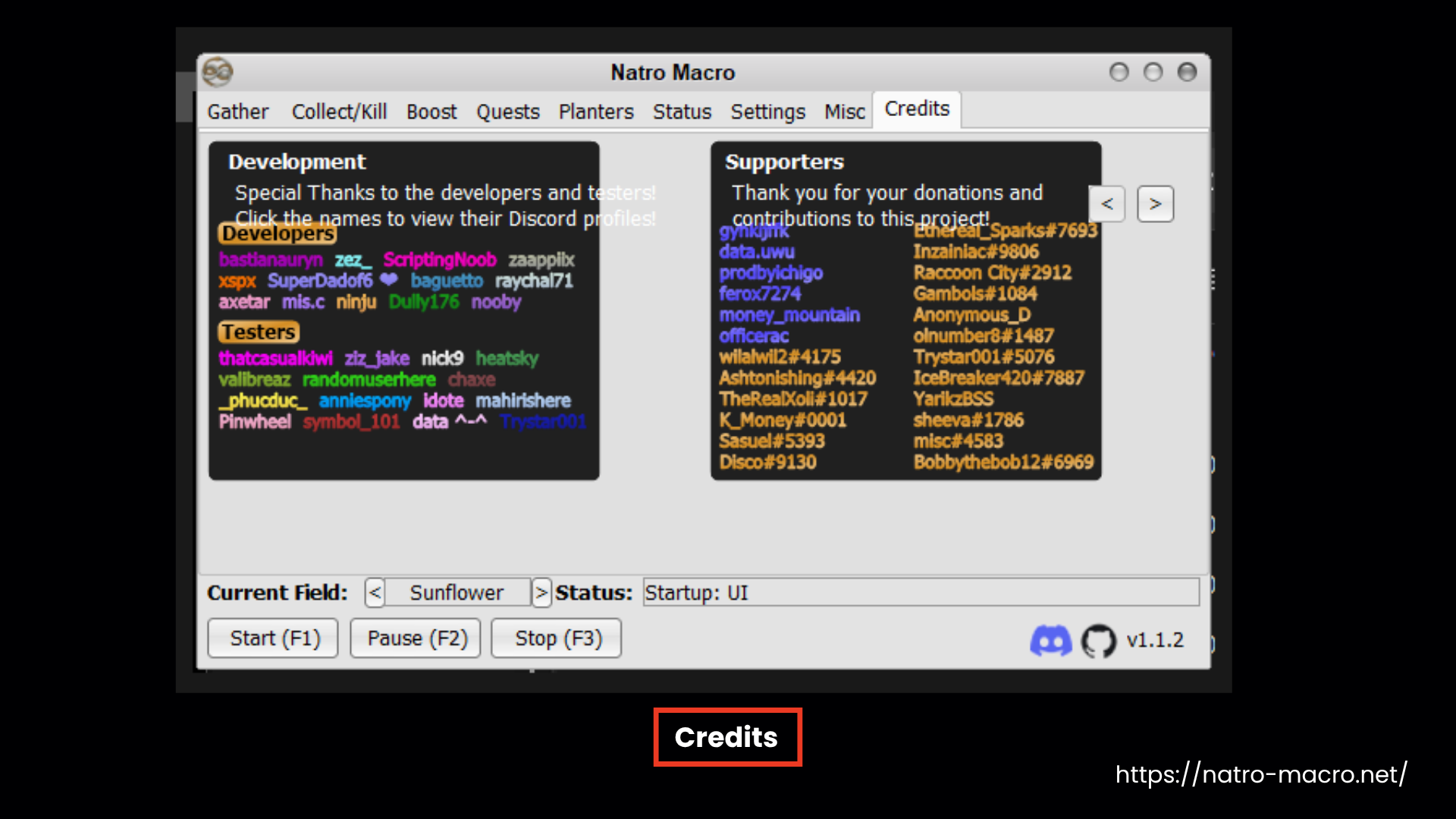Open the Discord server icon
The width and height of the screenshot is (1456, 819).
pyautogui.click(x=1050, y=641)
